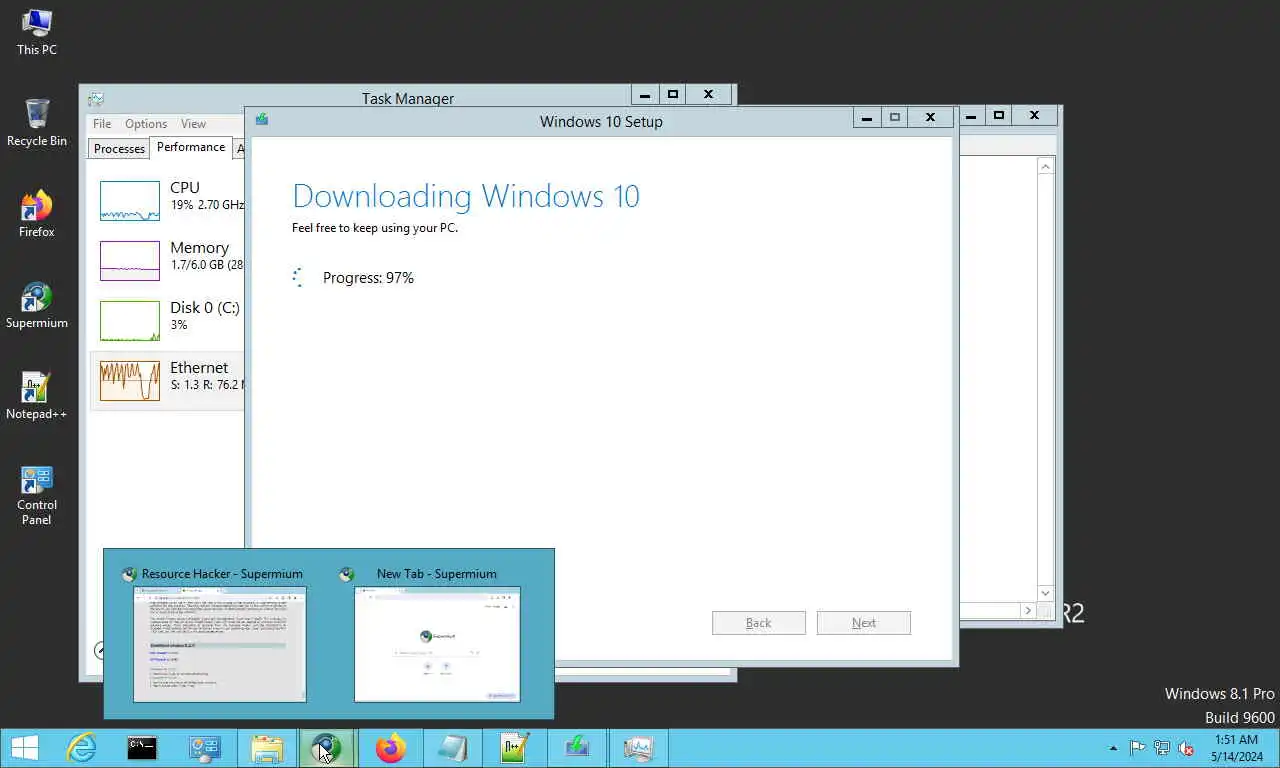Image resolution: width=1280 pixels, height=768 pixels.
Task: Open View menu in Task Manager
Action: (x=193, y=124)
